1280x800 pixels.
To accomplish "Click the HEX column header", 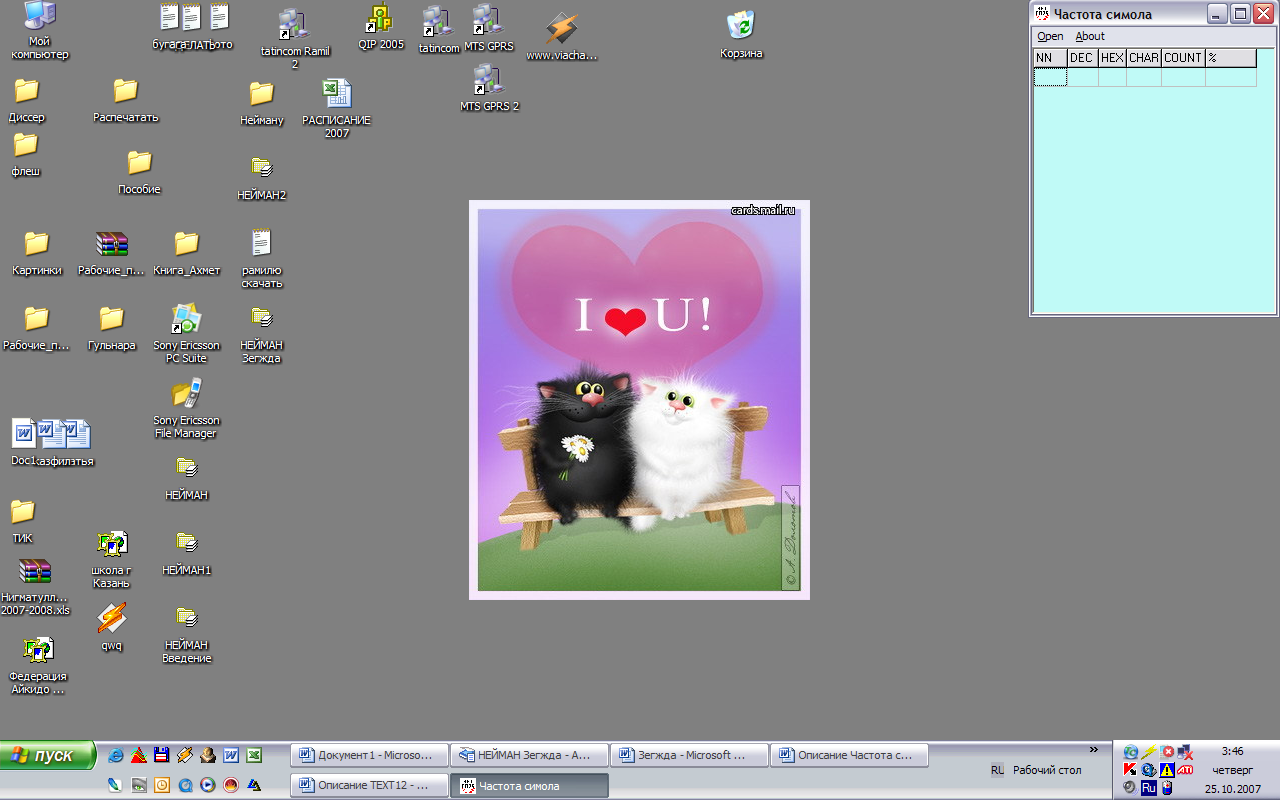I will (1112, 58).
